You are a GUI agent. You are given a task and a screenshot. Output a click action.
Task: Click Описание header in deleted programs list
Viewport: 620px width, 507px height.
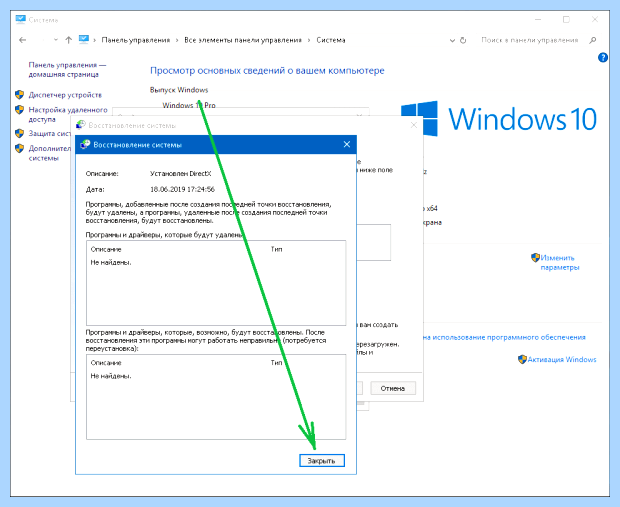coord(106,250)
